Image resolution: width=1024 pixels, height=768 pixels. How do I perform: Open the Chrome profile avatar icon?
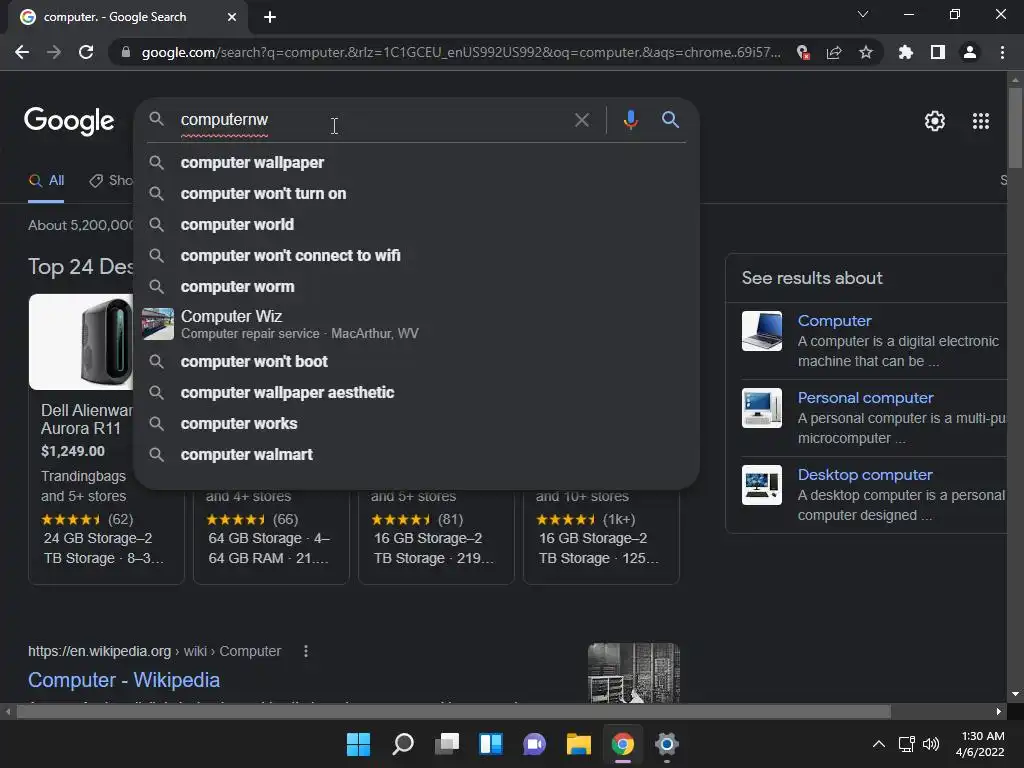[970, 52]
